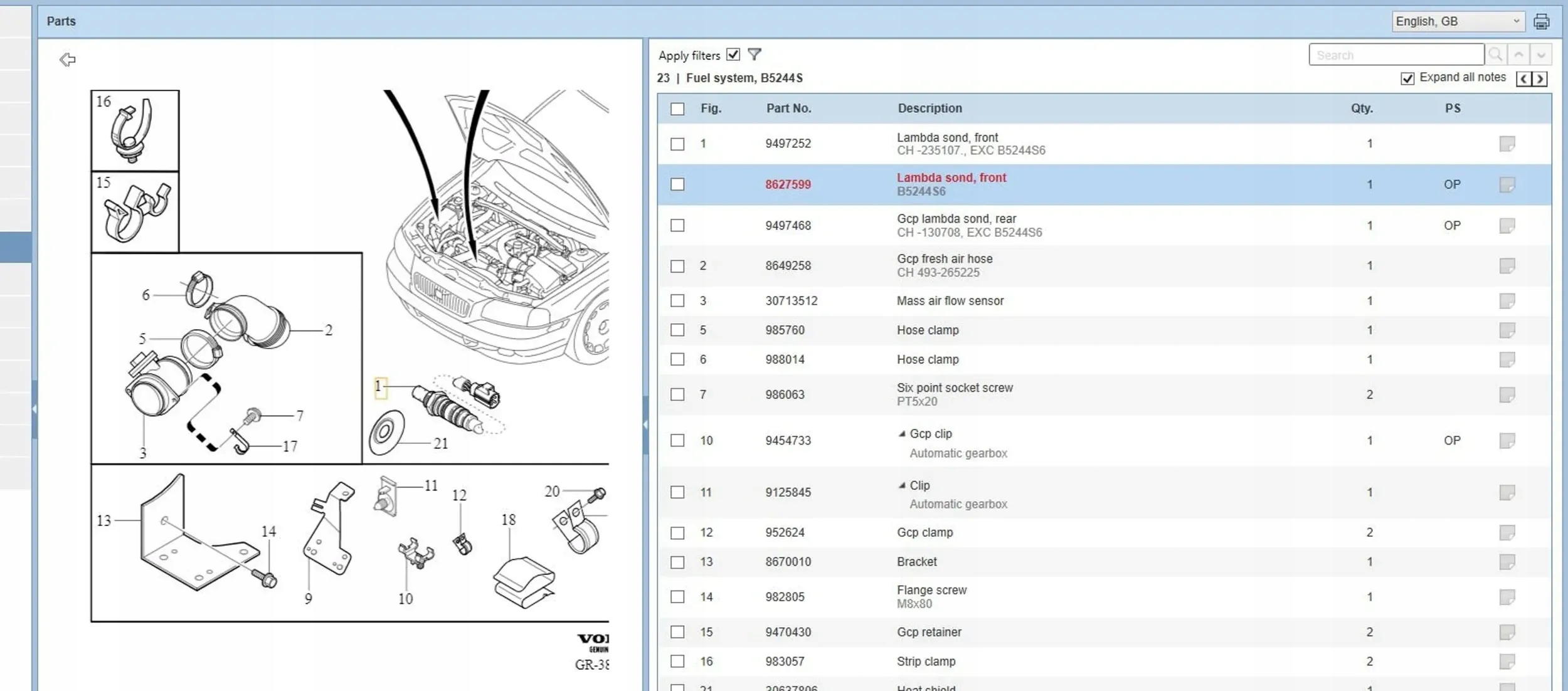Click the back arrow above the diagram

(x=67, y=60)
